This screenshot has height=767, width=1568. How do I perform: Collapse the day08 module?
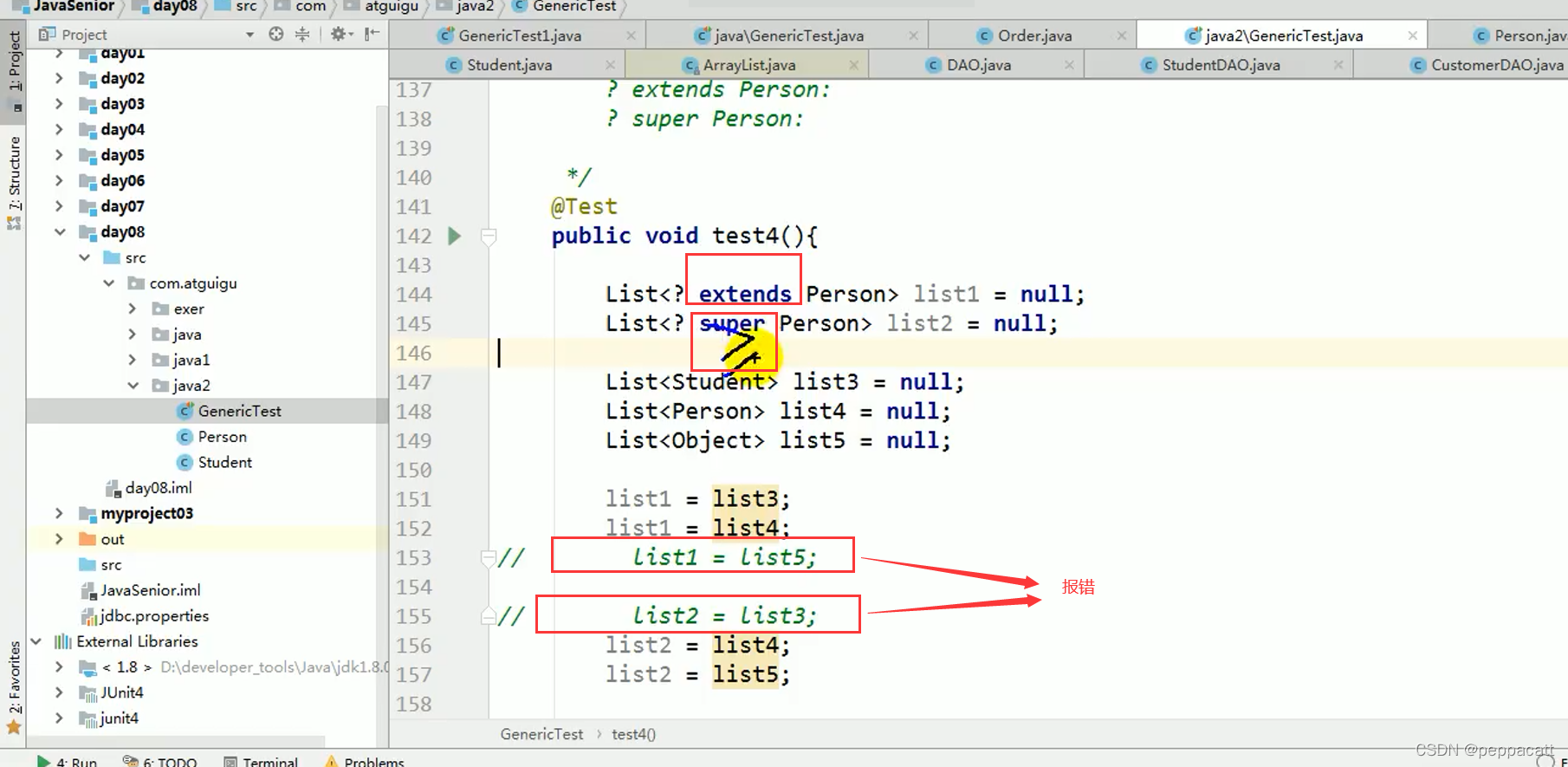[59, 232]
